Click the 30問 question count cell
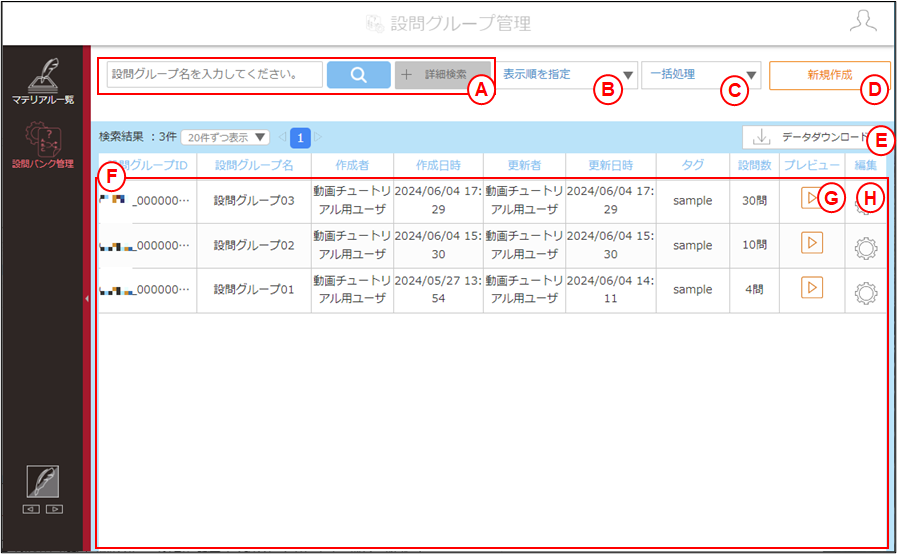Viewport: 897px width, 554px height. 755,201
